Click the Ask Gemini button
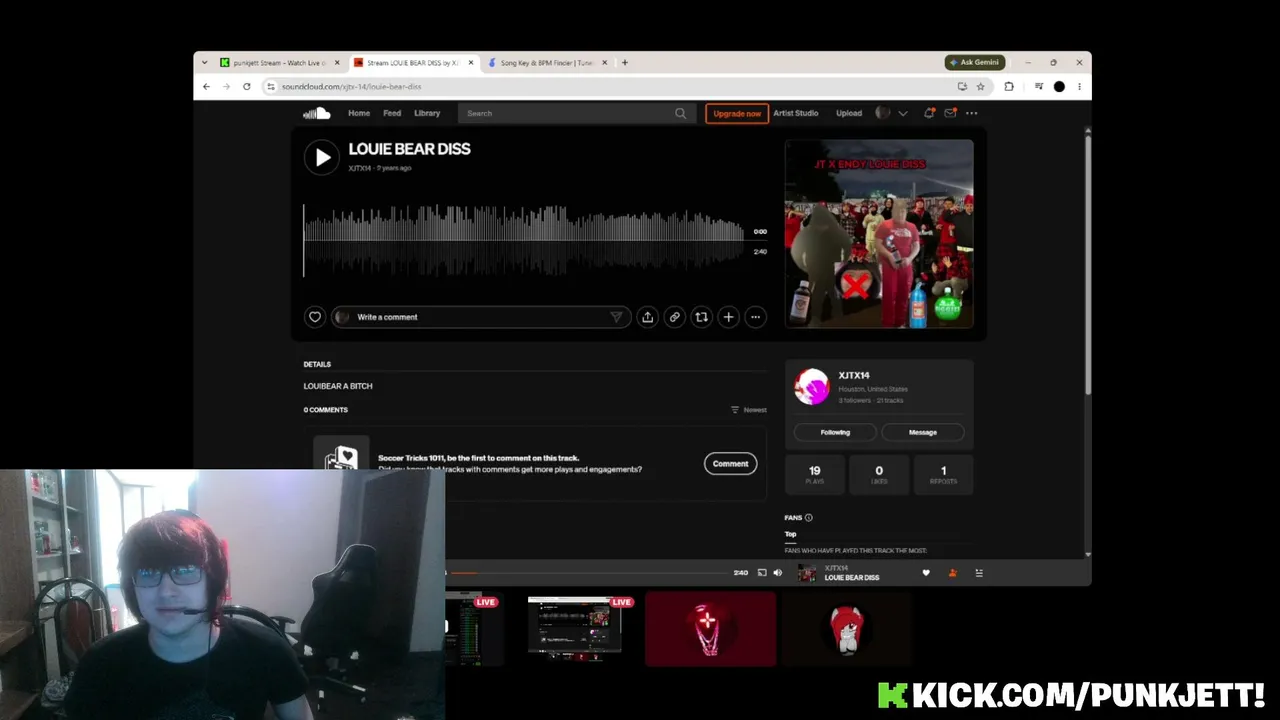1280x720 pixels. point(975,62)
